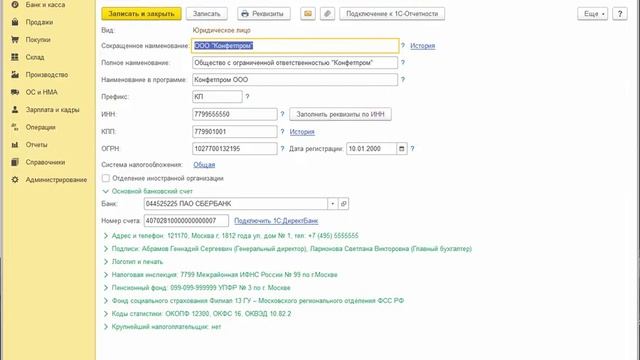Screen dimensions: 640x360
Task: Expand the Адрес и телефон section
Action: 106,236
